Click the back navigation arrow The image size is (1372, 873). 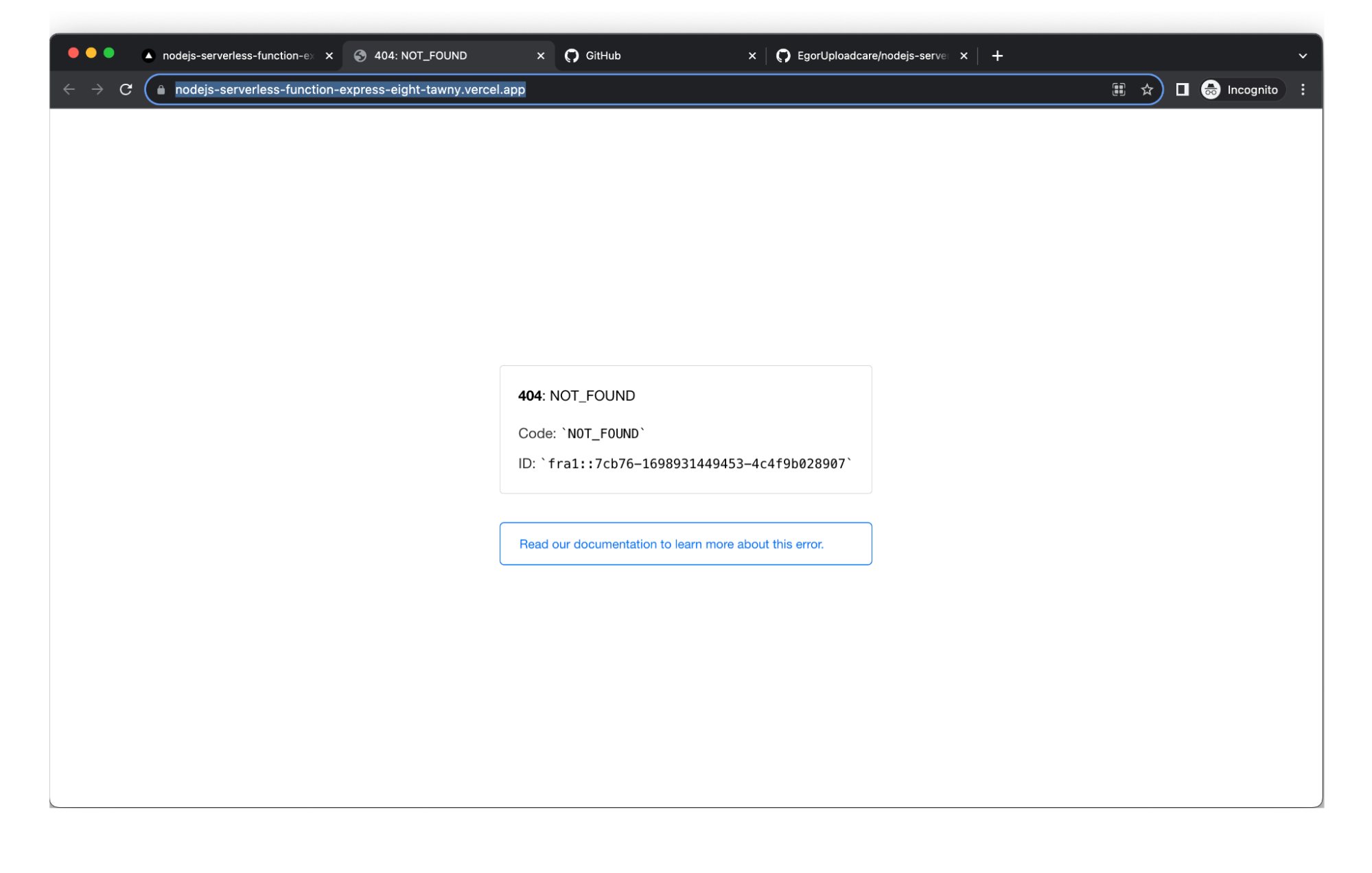pos(69,89)
